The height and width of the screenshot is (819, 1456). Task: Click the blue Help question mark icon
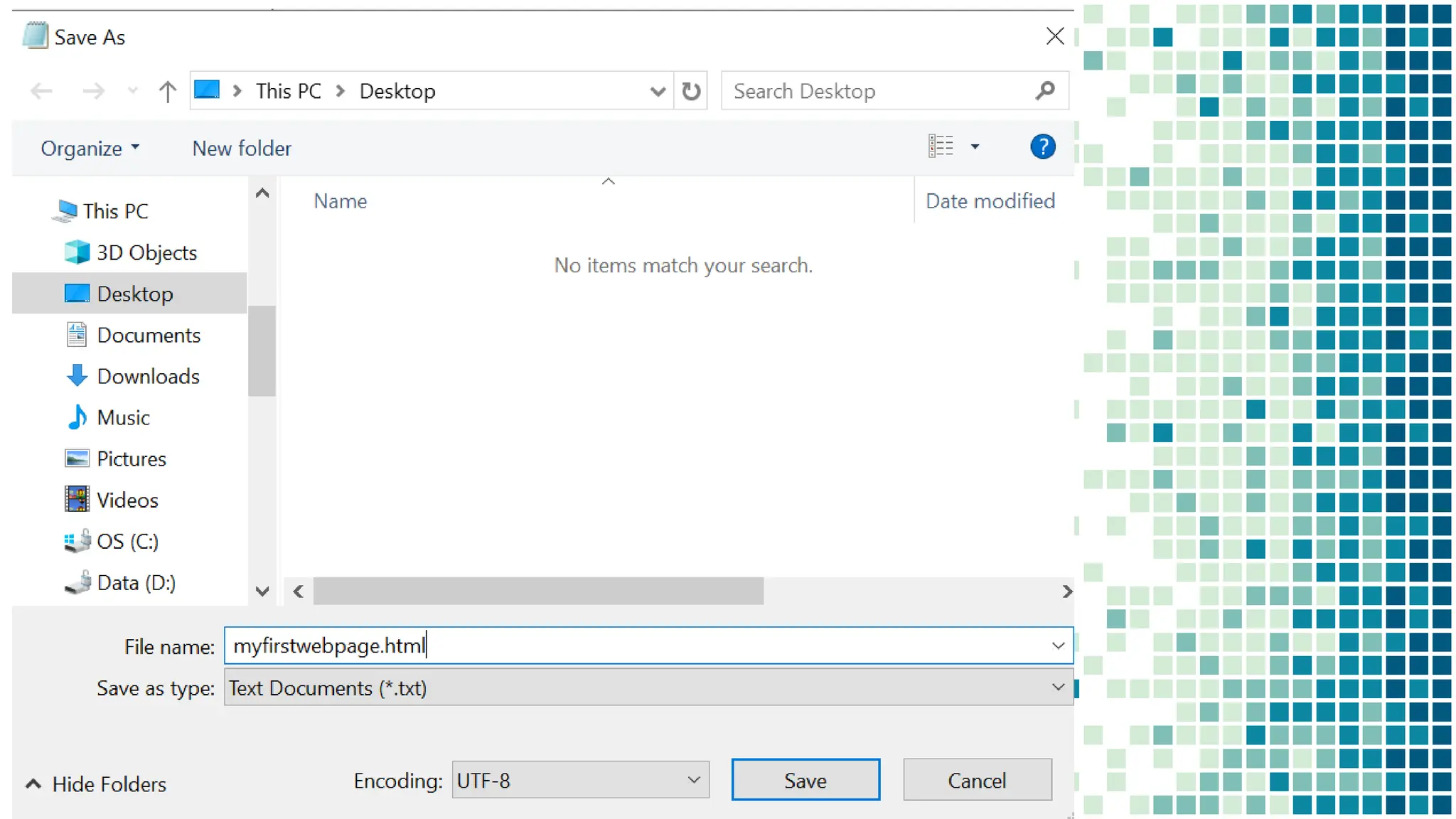pos(1042,147)
